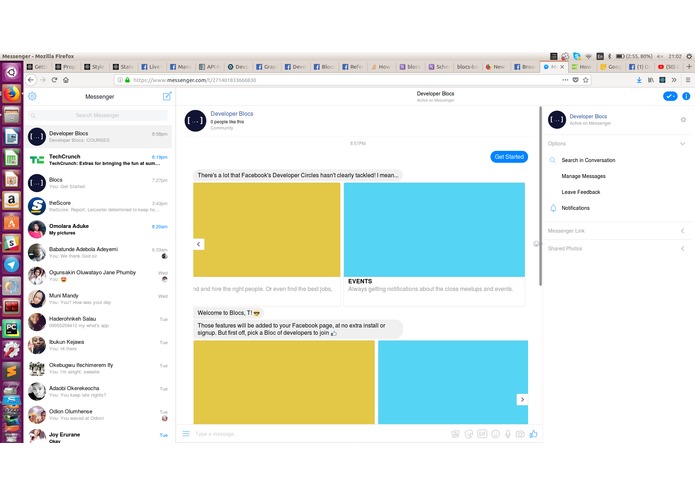695x494 pixels.
Task: Send a thumbs up like
Action: [534, 434]
